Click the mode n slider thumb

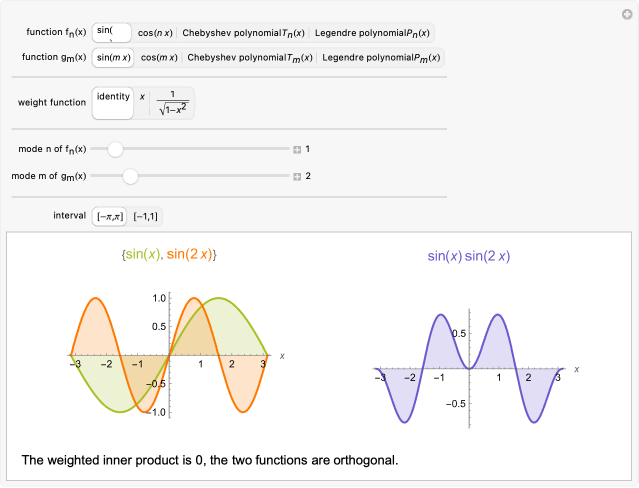point(115,149)
